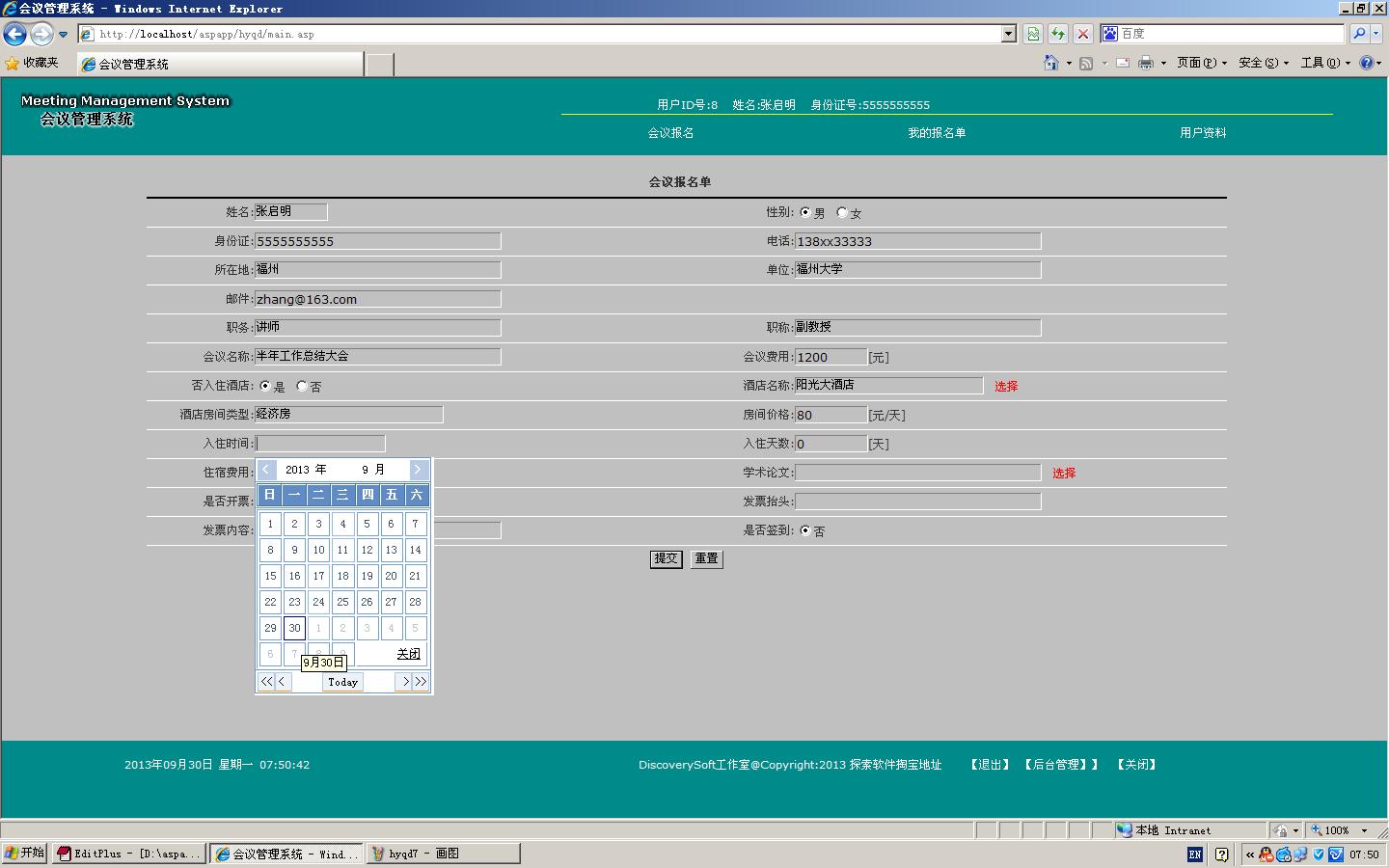Select hotel stay radio 否

(302, 386)
